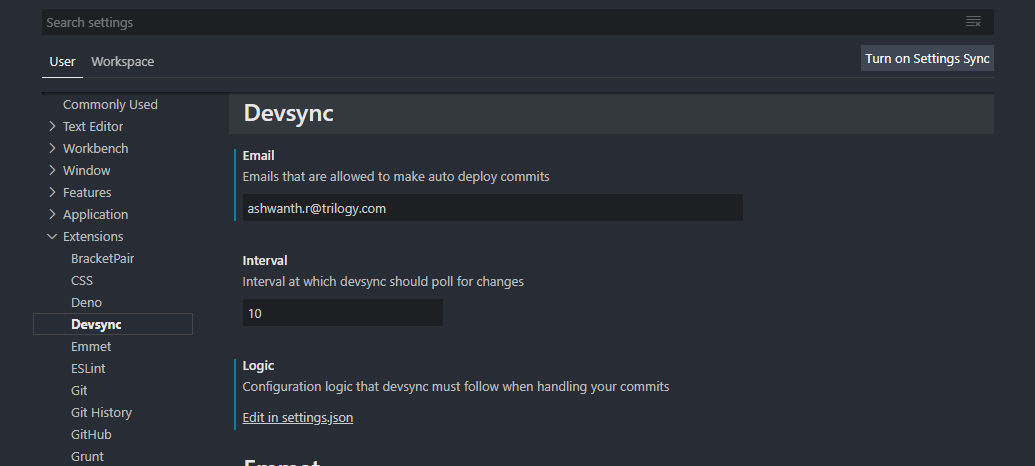Open BracketPair extension settings
This screenshot has height=466, width=1035.
pyautogui.click(x=102, y=259)
